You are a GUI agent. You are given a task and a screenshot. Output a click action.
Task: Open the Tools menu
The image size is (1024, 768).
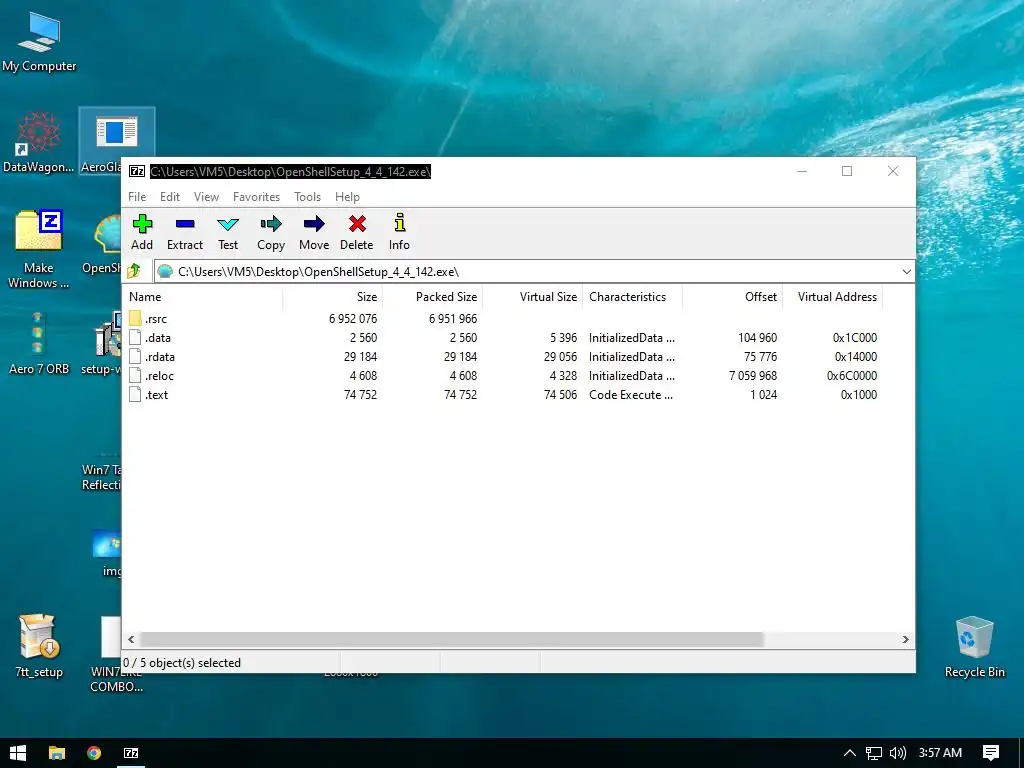[308, 197]
